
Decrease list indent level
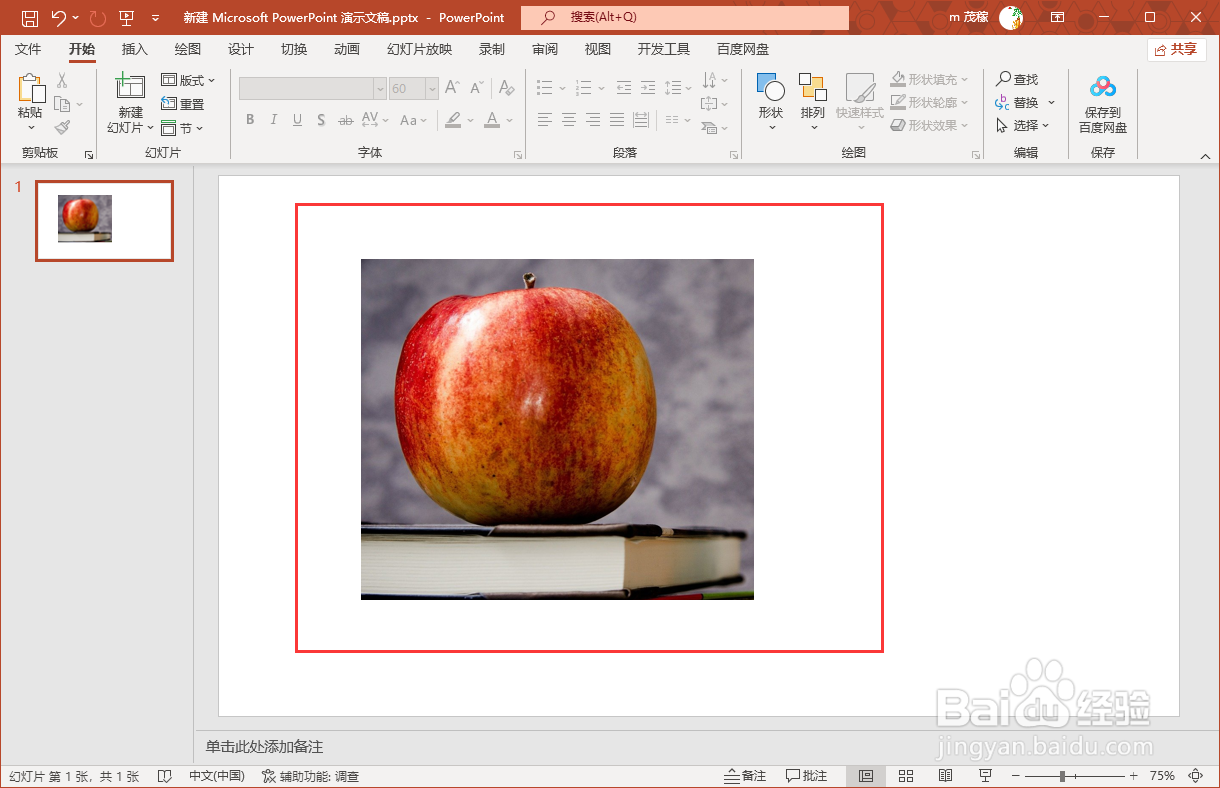coord(624,88)
